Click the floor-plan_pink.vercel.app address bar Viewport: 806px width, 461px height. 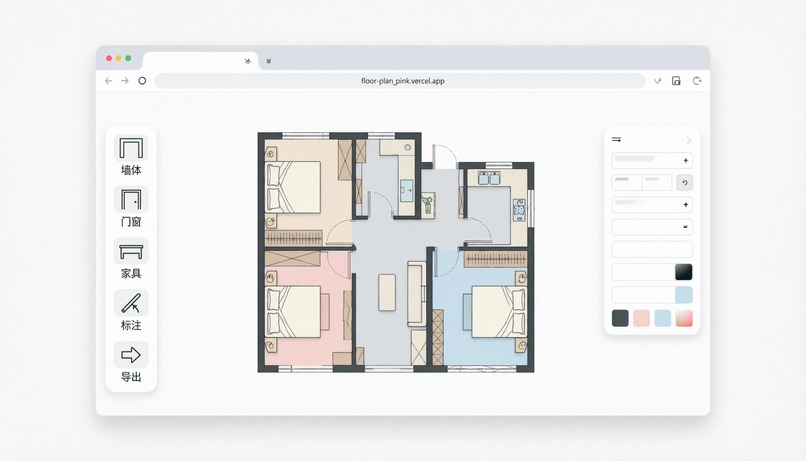(x=400, y=81)
